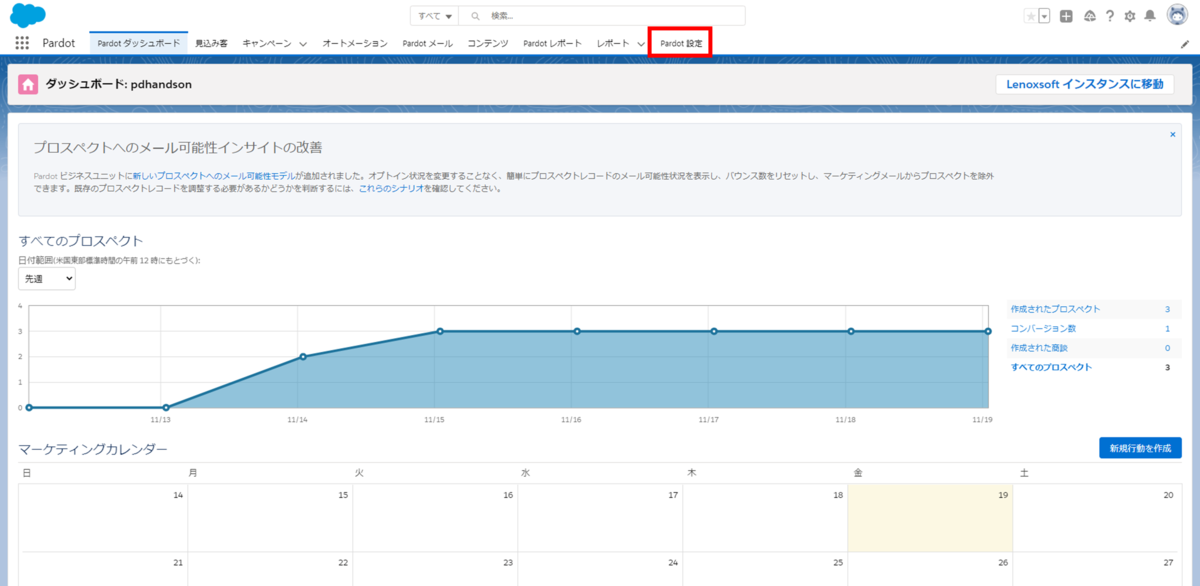
Task: Open the favorites list dropdown arrow
Action: (1044, 16)
